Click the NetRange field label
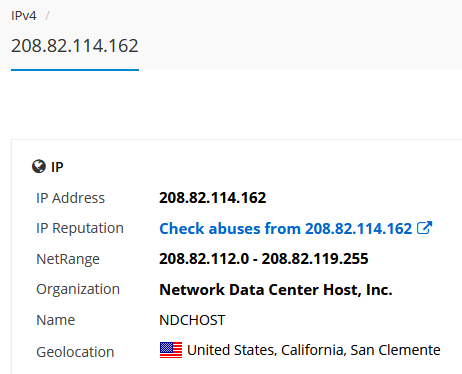 coord(68,259)
